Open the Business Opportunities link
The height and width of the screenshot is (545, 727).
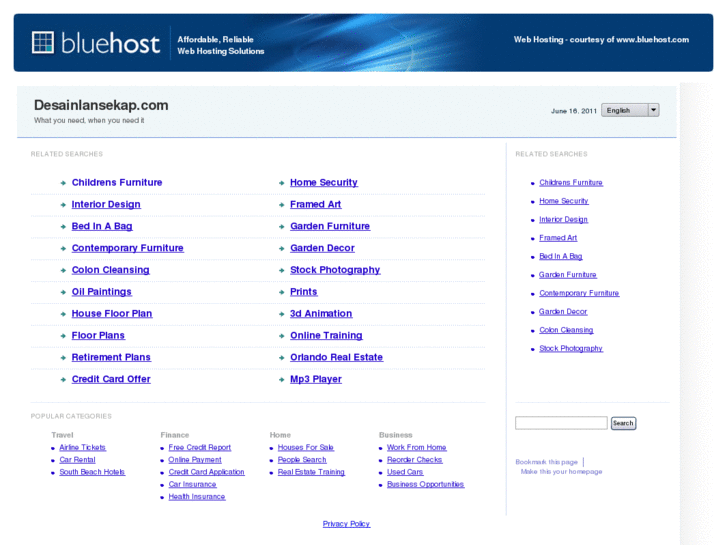[x=425, y=484]
